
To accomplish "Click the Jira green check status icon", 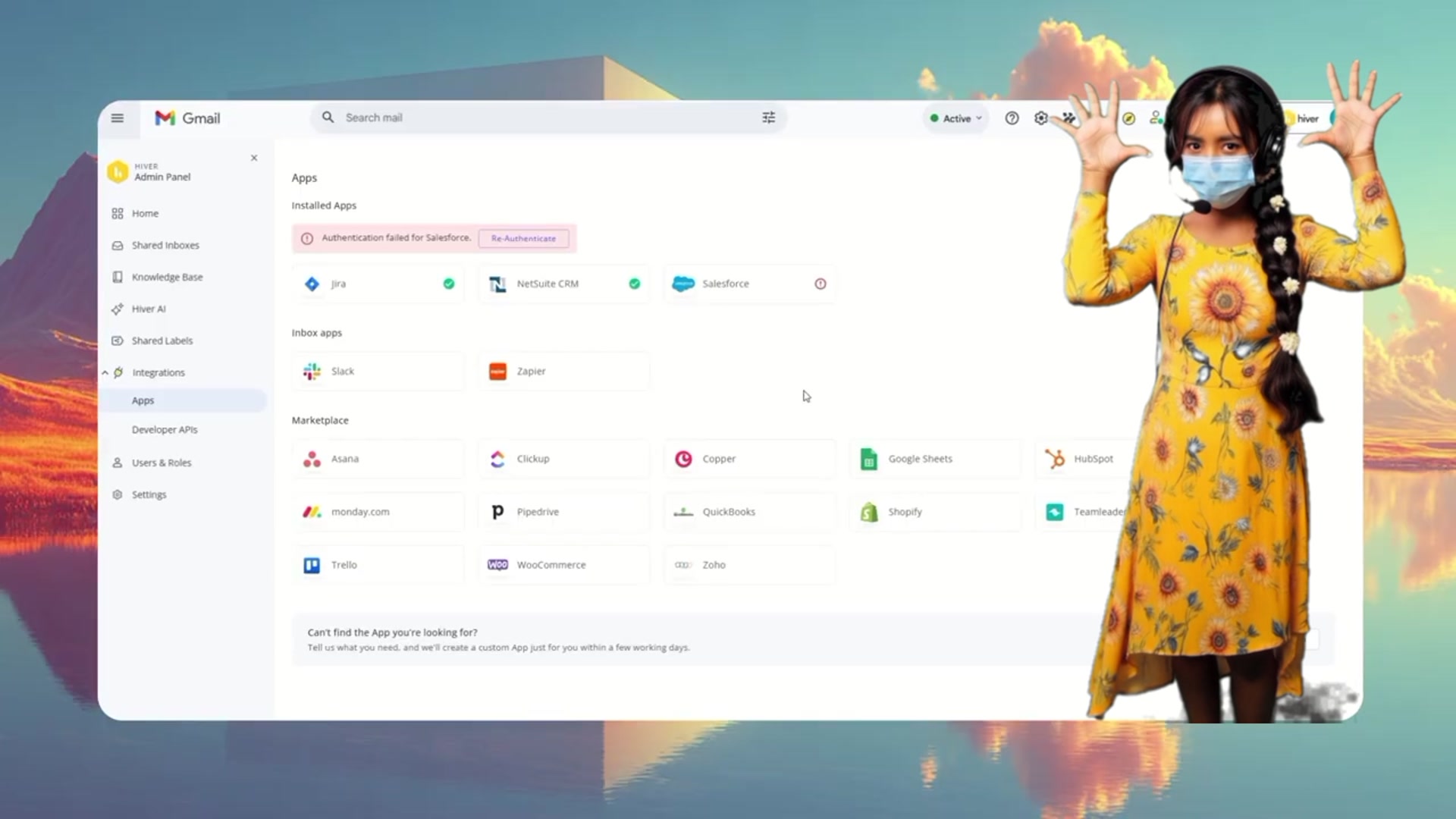I will (449, 284).
